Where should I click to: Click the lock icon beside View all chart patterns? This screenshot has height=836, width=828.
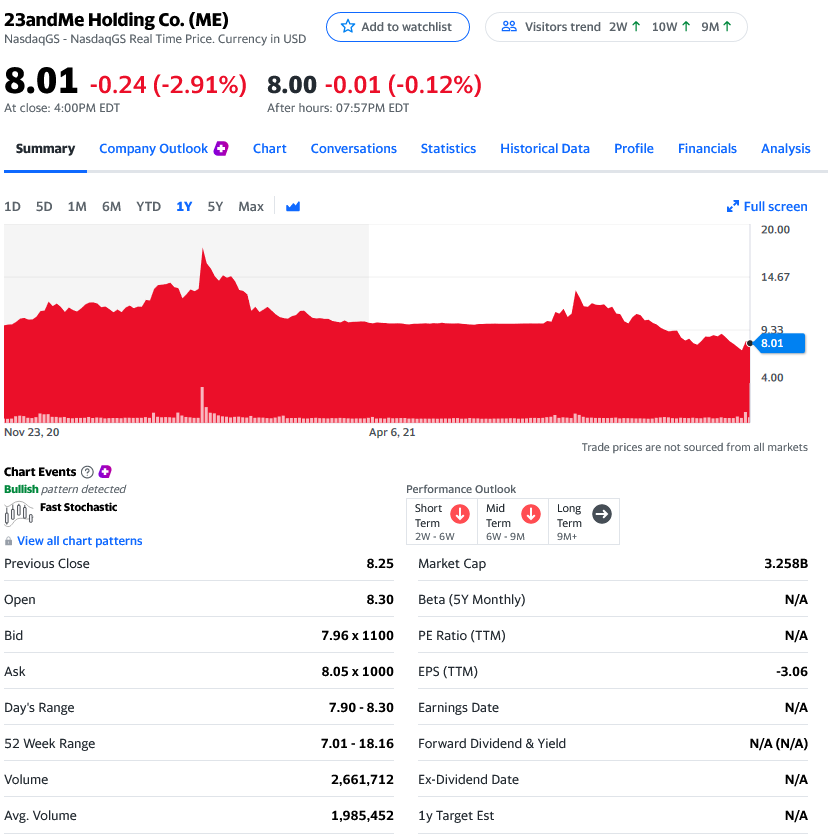9,541
